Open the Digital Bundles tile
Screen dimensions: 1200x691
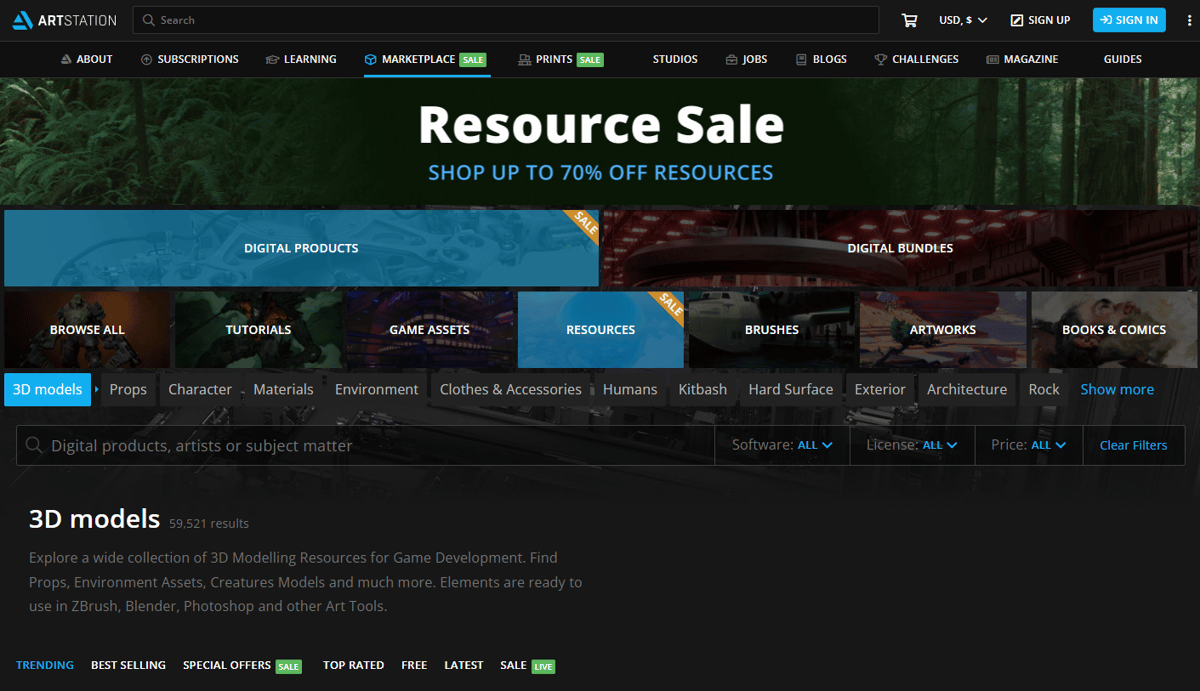coord(900,248)
